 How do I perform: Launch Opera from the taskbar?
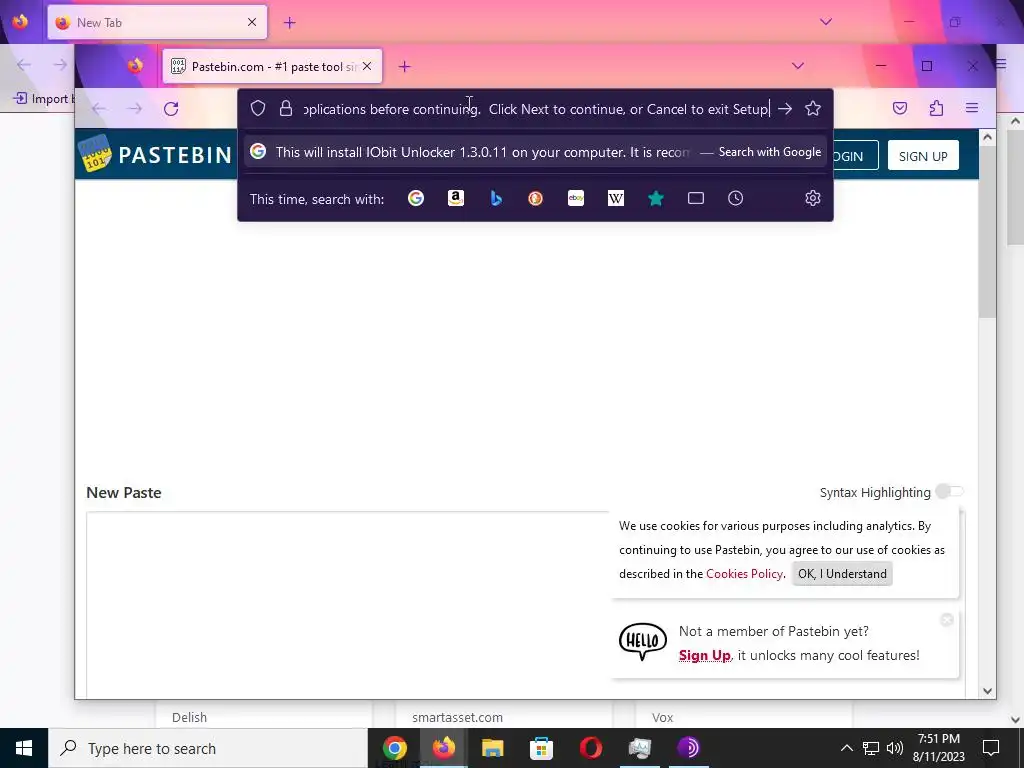590,748
